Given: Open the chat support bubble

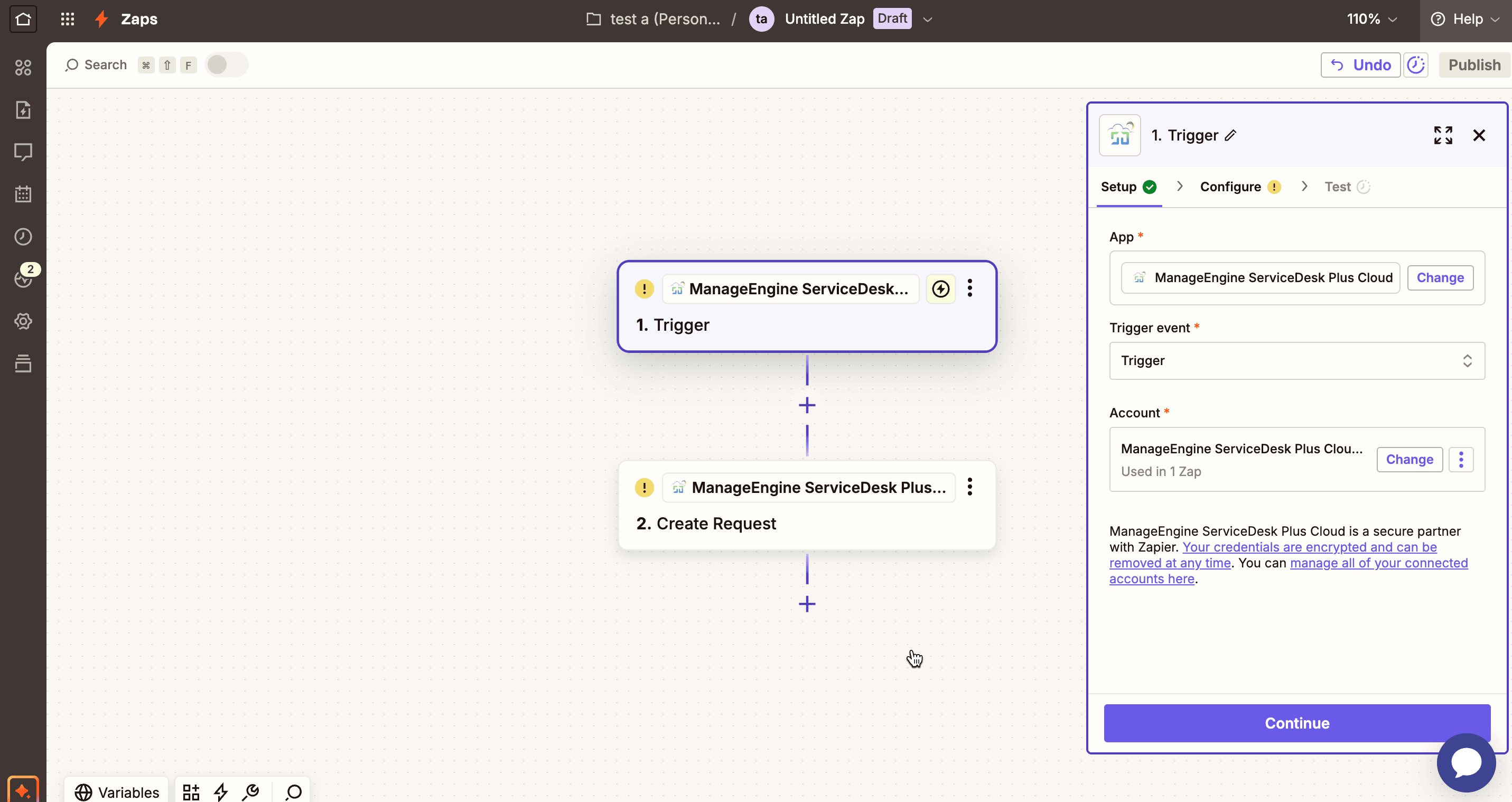Looking at the screenshot, I should [x=1466, y=762].
